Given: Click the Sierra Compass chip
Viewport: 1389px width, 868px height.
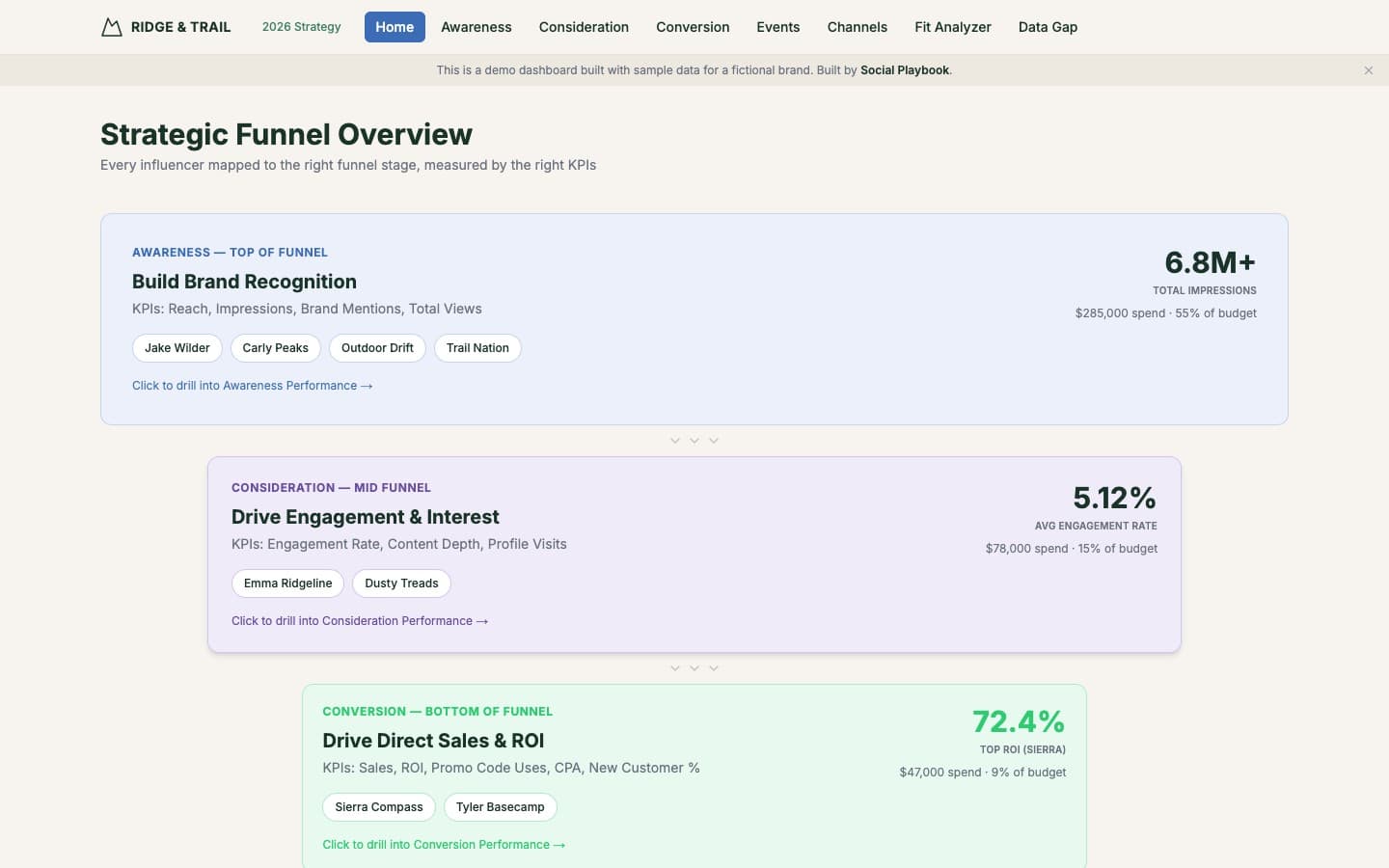Looking at the screenshot, I should [x=378, y=807].
